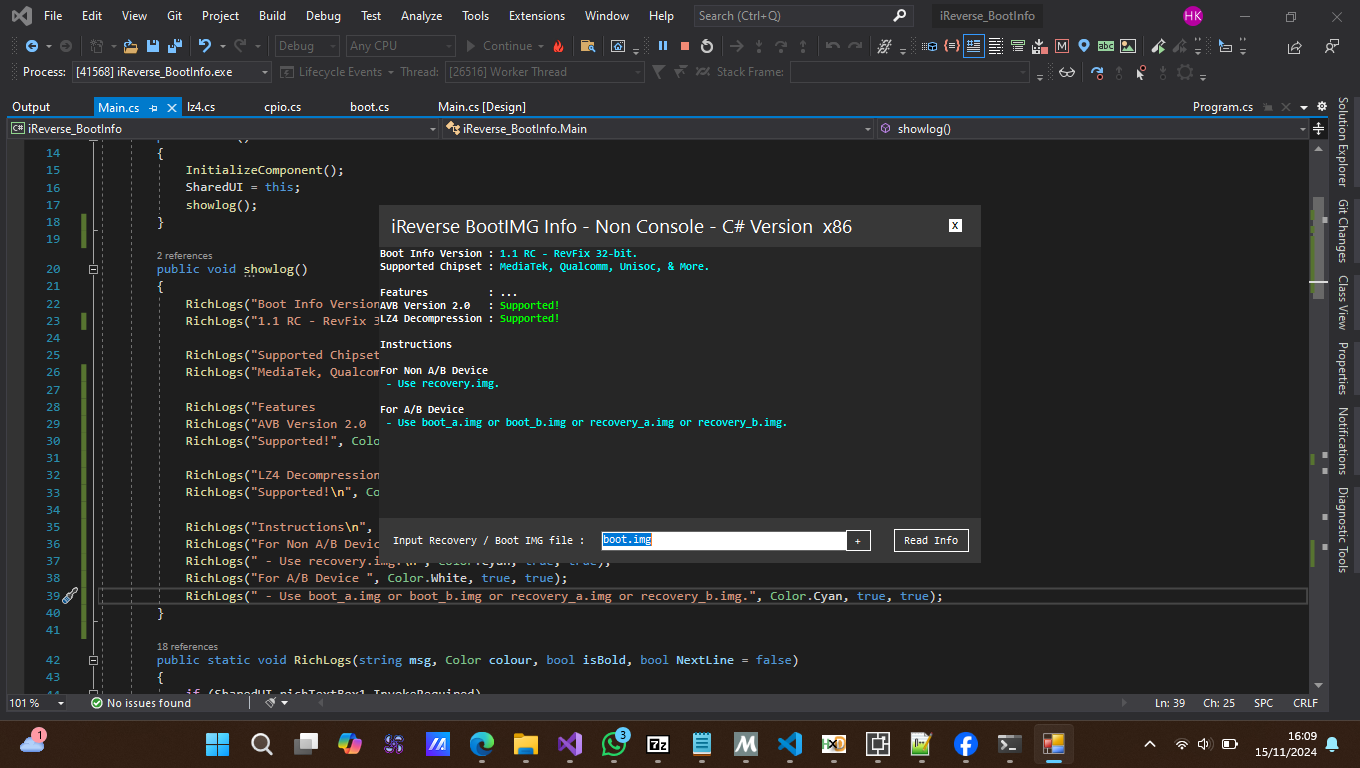1360x768 pixels.
Task: Click the green abc toolbar icon
Action: click(1106, 46)
